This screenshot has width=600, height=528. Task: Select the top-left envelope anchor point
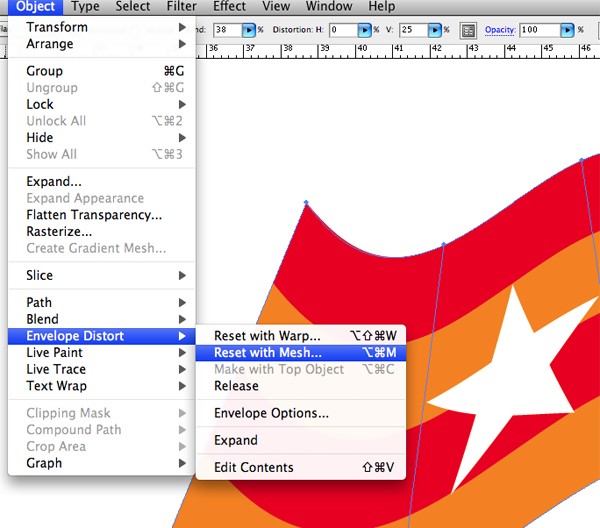click(306, 202)
